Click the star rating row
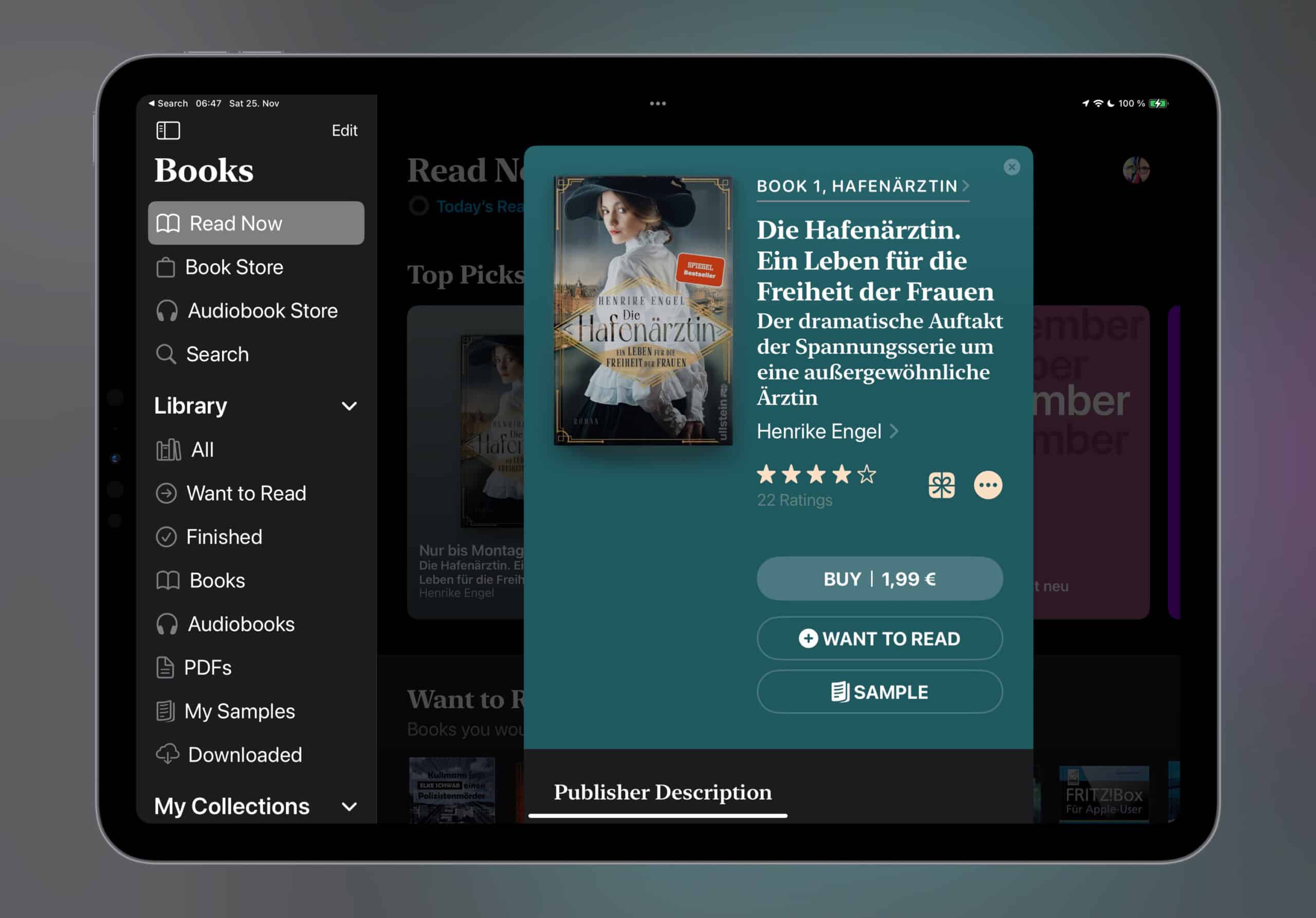This screenshot has height=918, width=1316. click(x=816, y=474)
